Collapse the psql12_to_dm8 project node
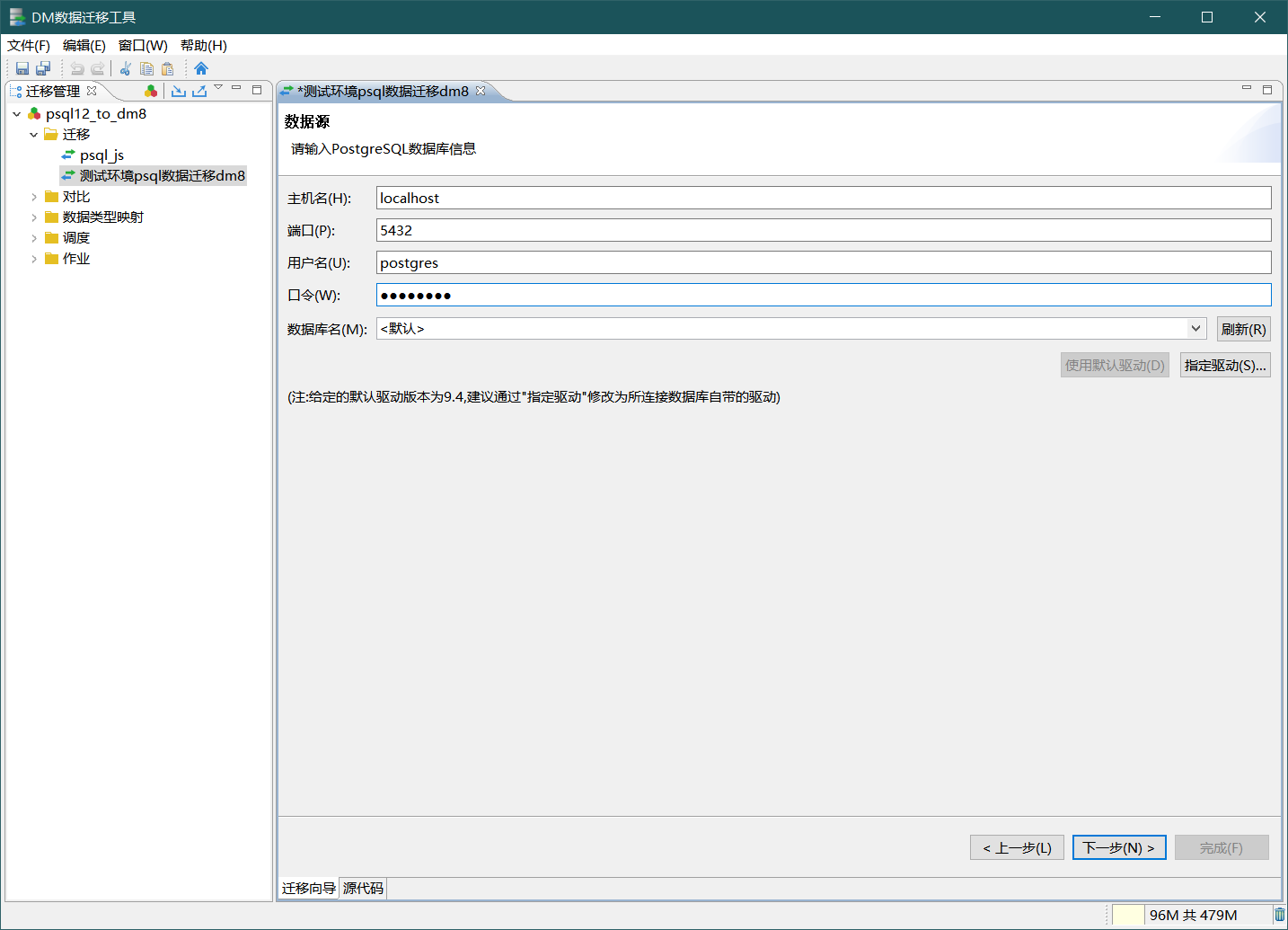 point(16,114)
